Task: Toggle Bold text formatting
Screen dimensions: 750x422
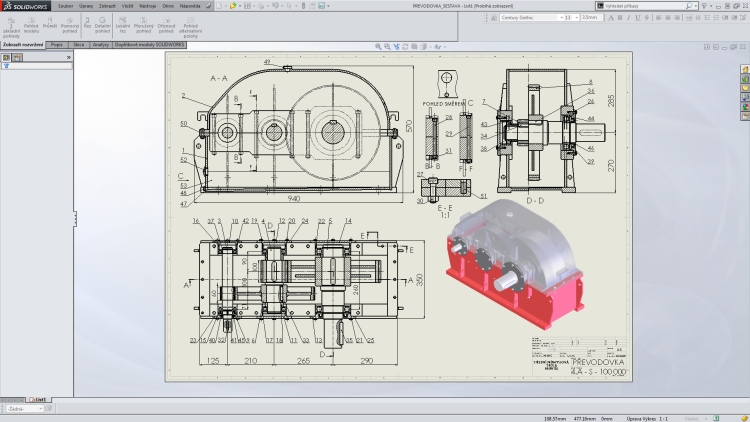Action: click(x=620, y=17)
